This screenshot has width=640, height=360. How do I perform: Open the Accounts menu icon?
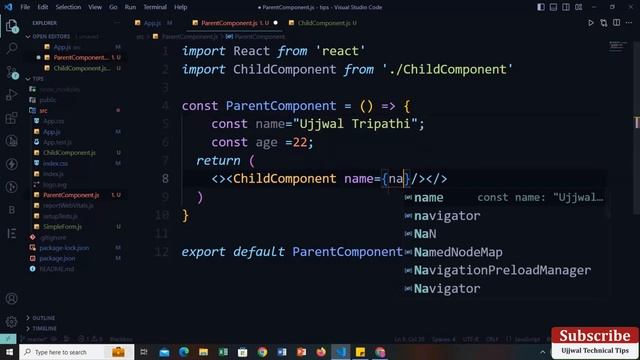click(11, 298)
